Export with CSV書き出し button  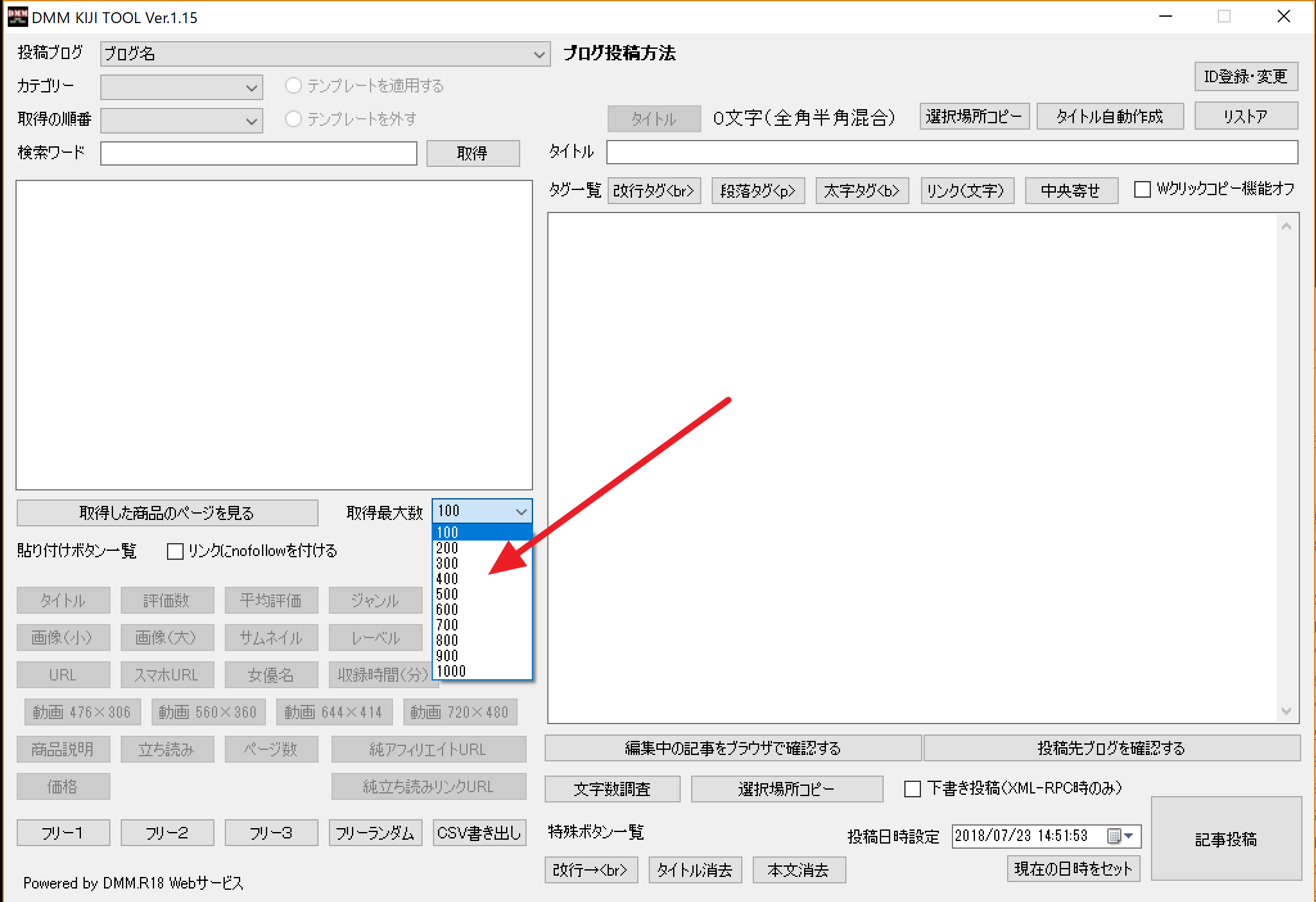(479, 833)
